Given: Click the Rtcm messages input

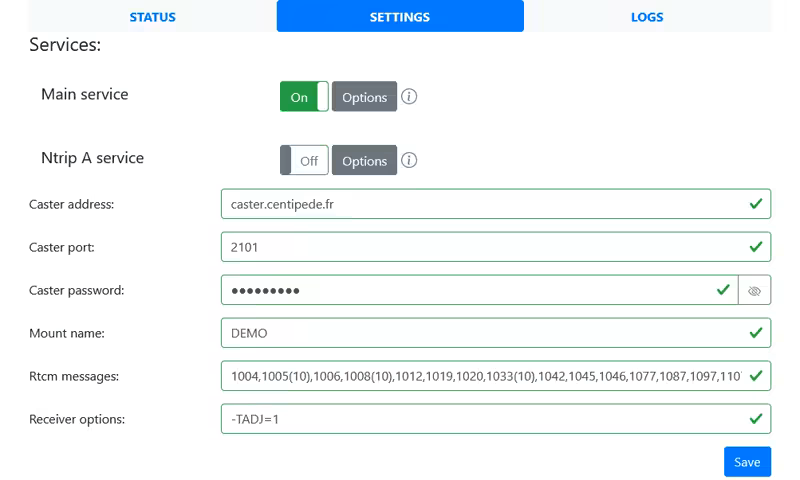Looking at the screenshot, I should [480, 376].
